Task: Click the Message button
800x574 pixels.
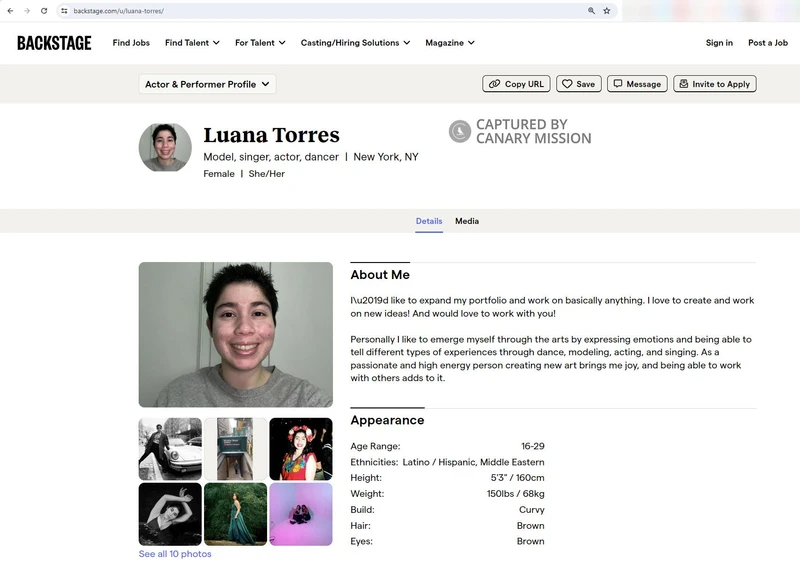Action: click(637, 84)
